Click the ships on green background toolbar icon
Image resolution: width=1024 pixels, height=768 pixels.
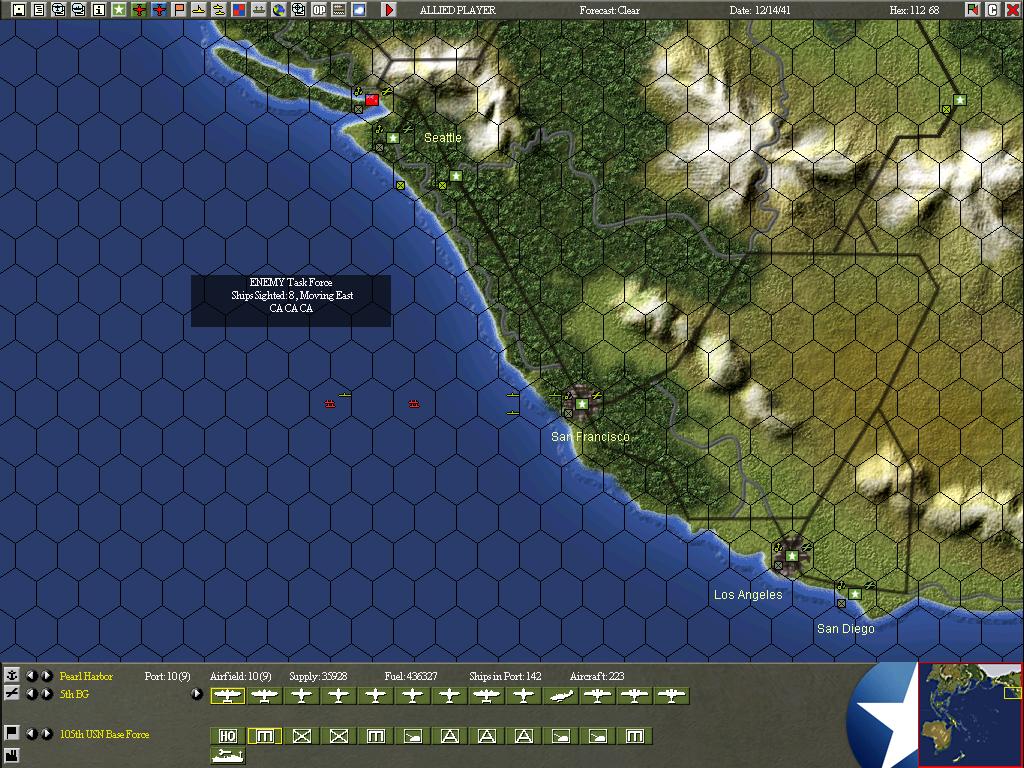point(259,10)
